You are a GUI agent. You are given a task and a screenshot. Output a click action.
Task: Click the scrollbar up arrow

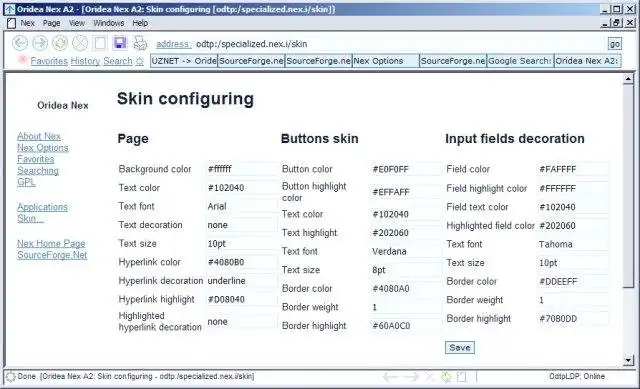[628, 78]
